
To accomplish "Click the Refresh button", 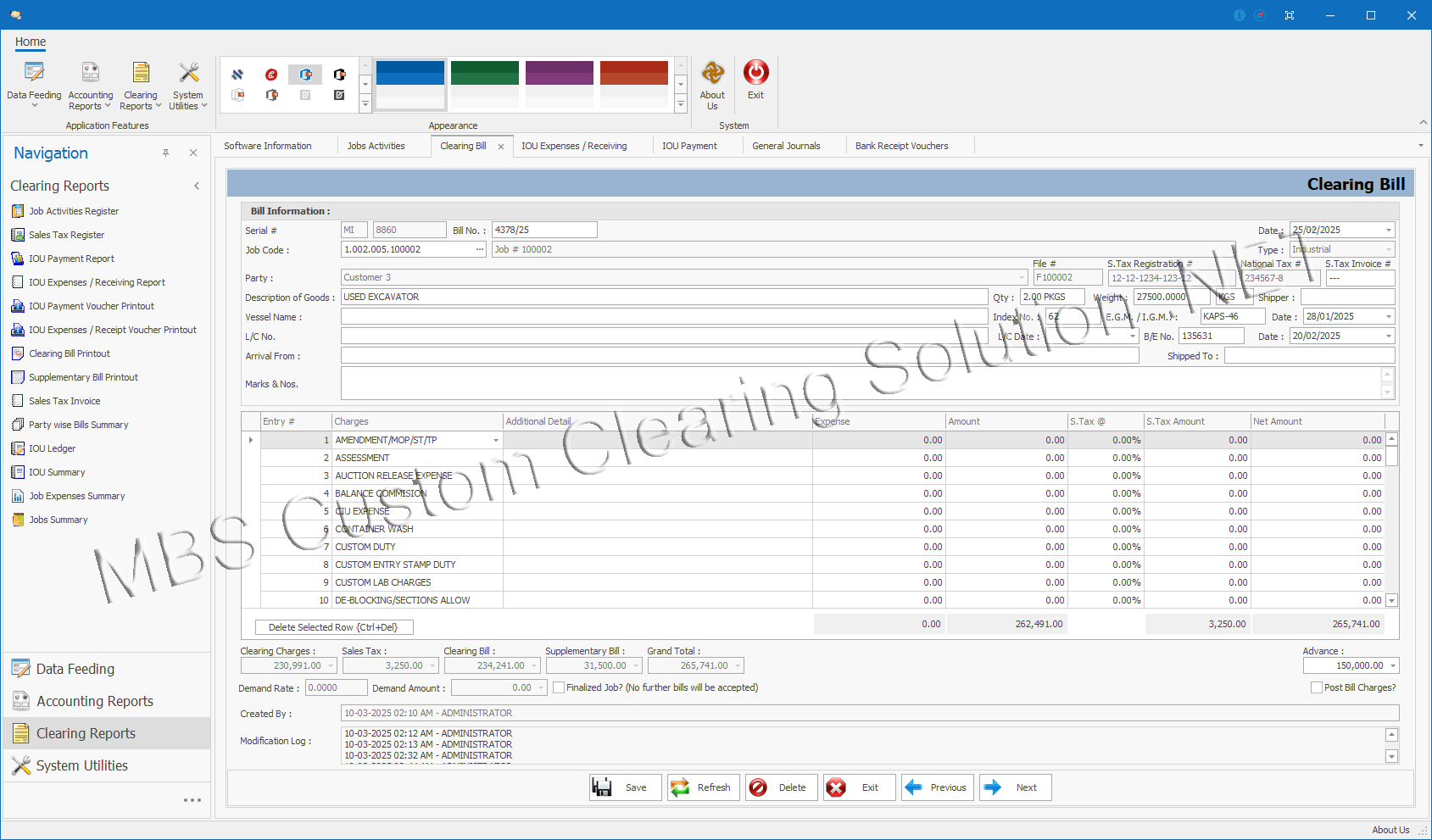I will coord(703,787).
